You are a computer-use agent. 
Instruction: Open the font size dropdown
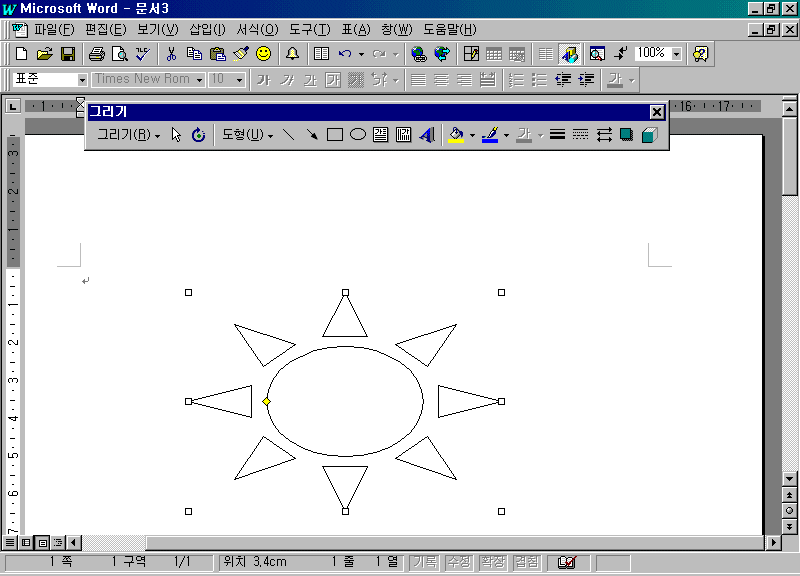[x=239, y=80]
